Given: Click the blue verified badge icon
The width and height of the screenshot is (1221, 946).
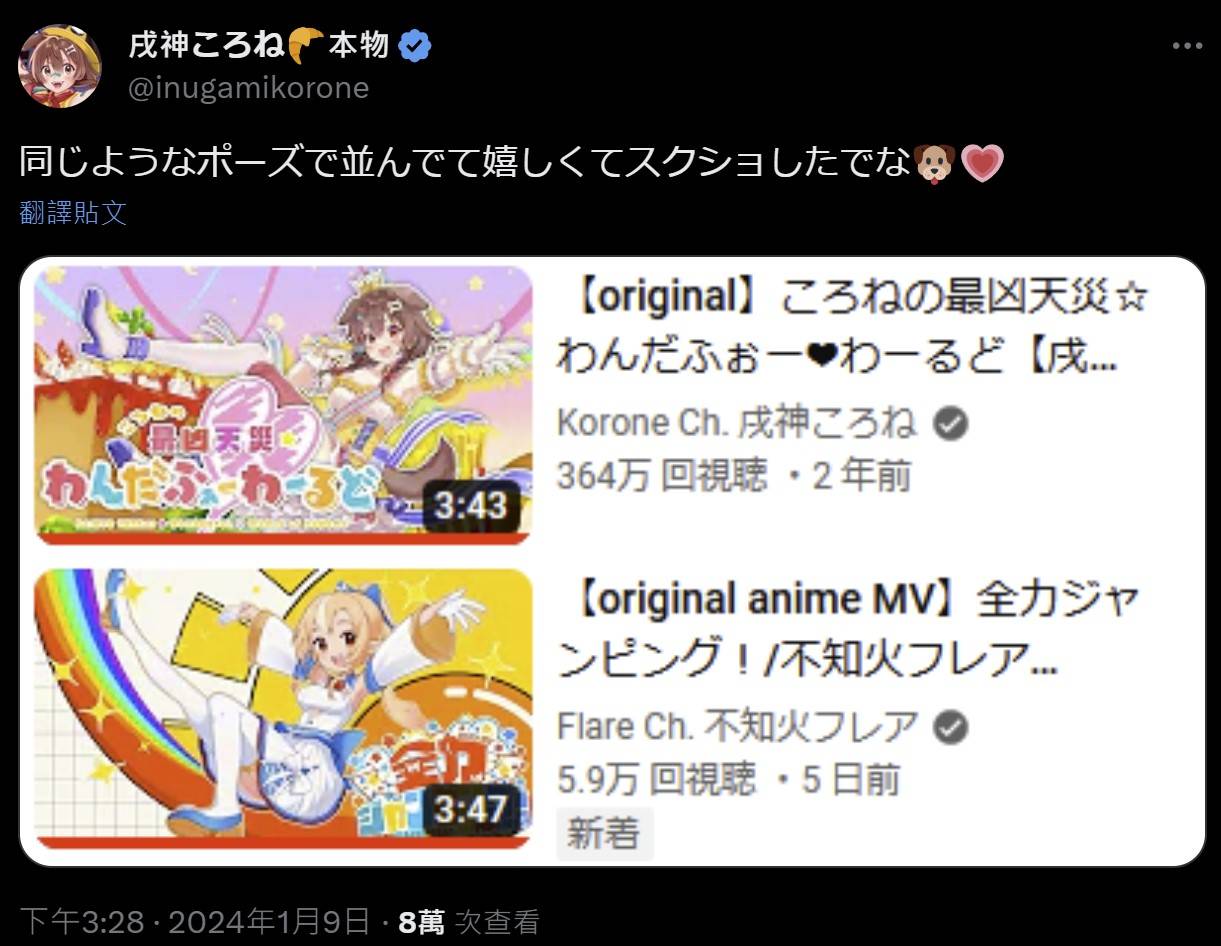Looking at the screenshot, I should 415,45.
